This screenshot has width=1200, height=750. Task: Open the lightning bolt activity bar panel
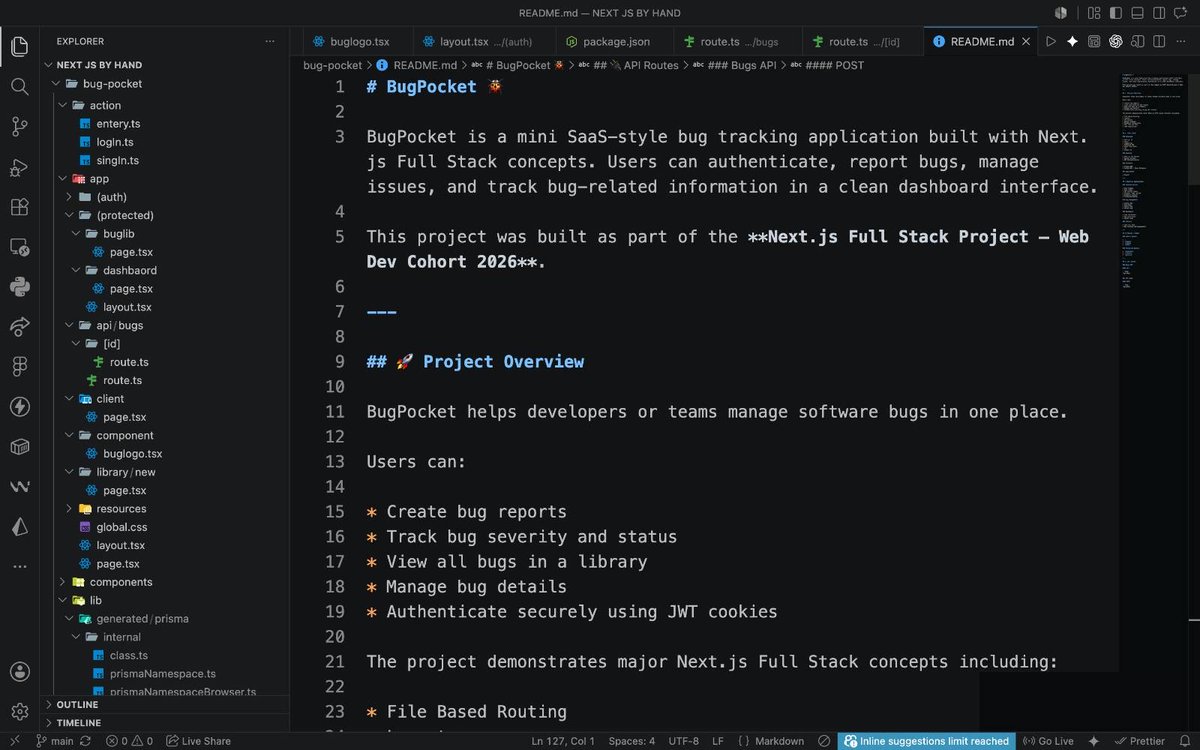pyautogui.click(x=19, y=407)
